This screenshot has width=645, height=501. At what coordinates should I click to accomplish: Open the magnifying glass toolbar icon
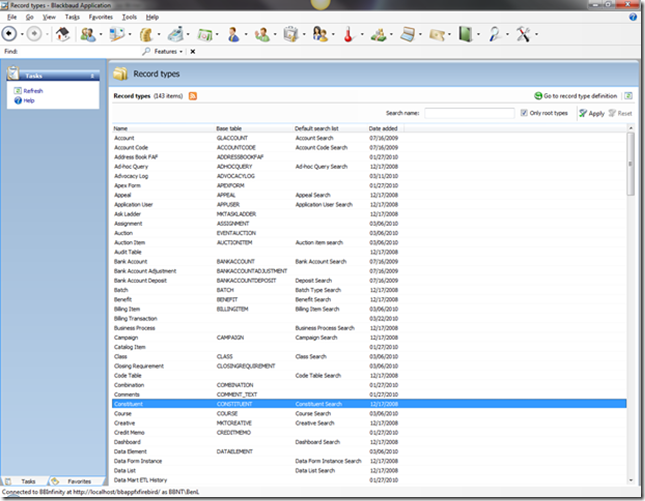pos(494,33)
